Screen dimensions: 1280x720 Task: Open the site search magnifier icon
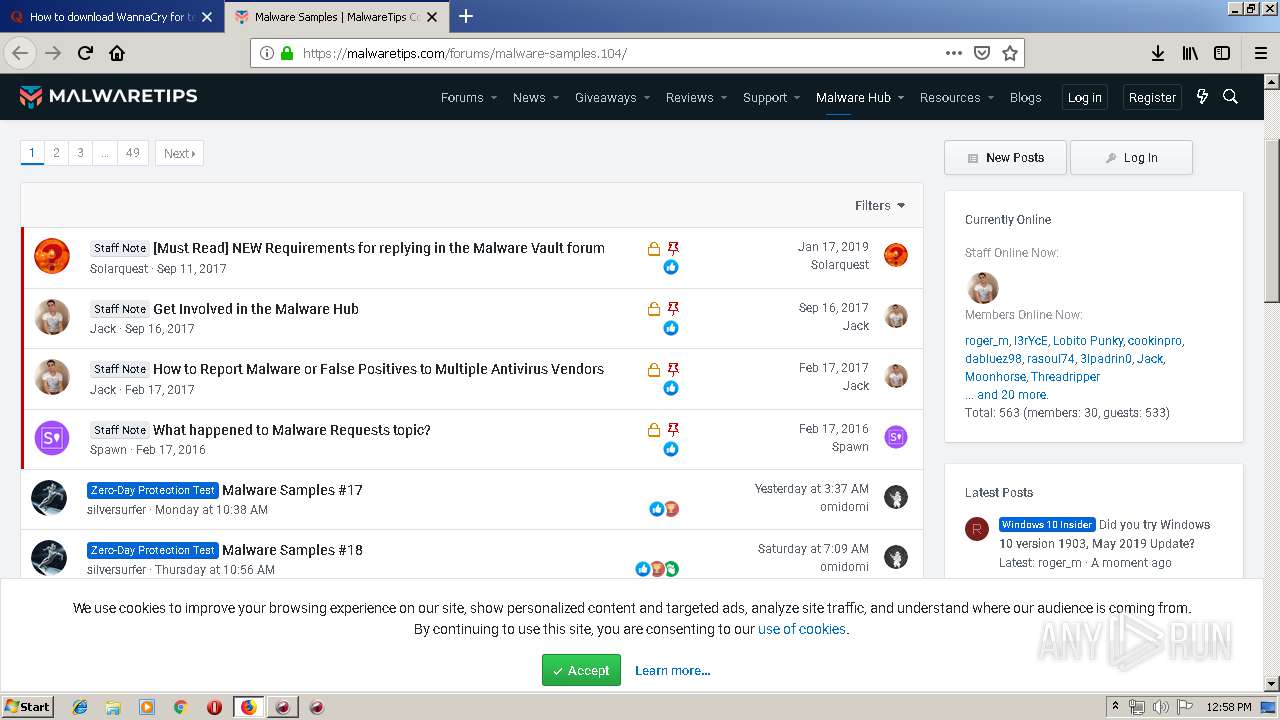1231,97
